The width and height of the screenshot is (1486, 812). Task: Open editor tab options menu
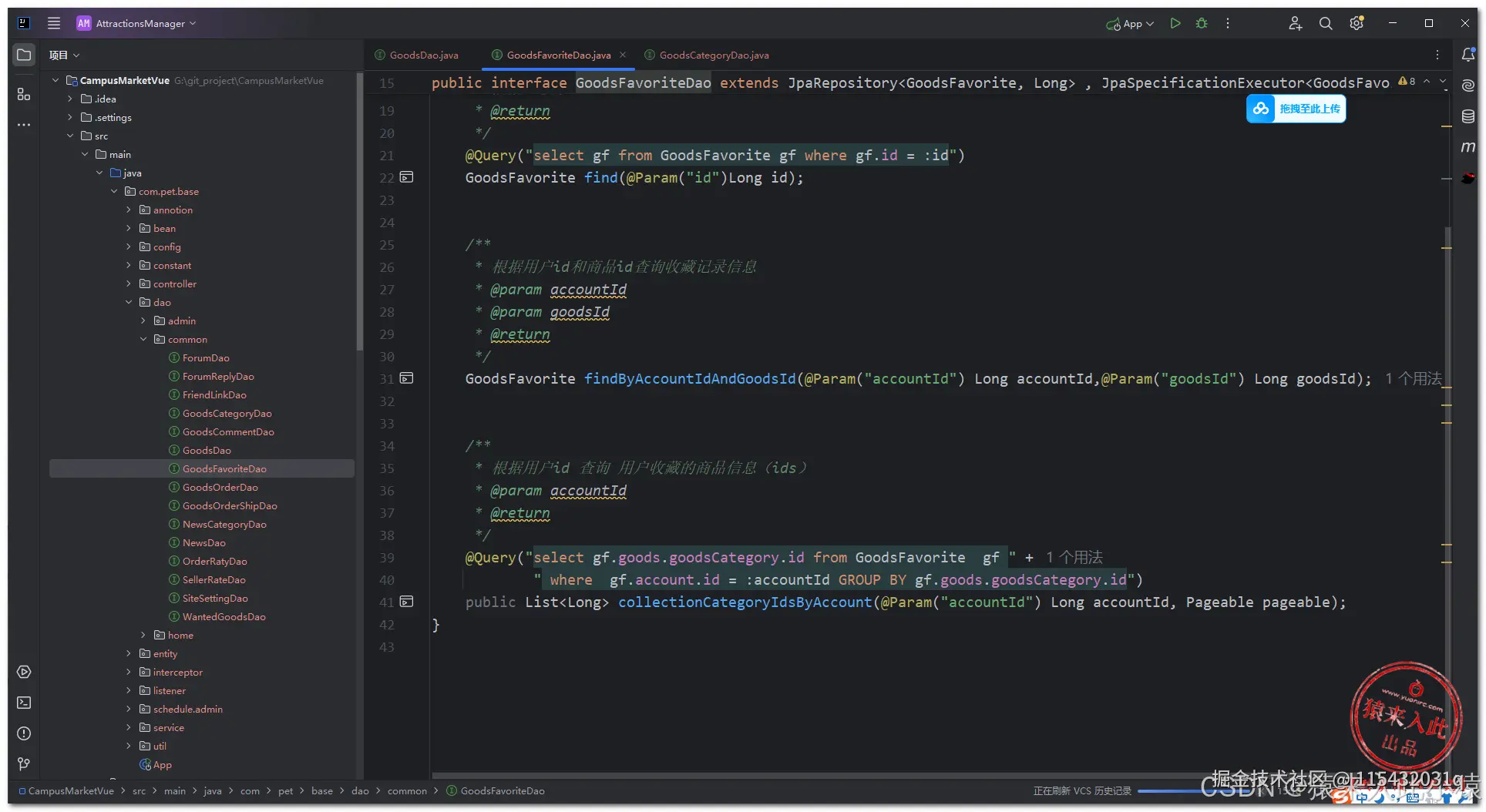1437,55
